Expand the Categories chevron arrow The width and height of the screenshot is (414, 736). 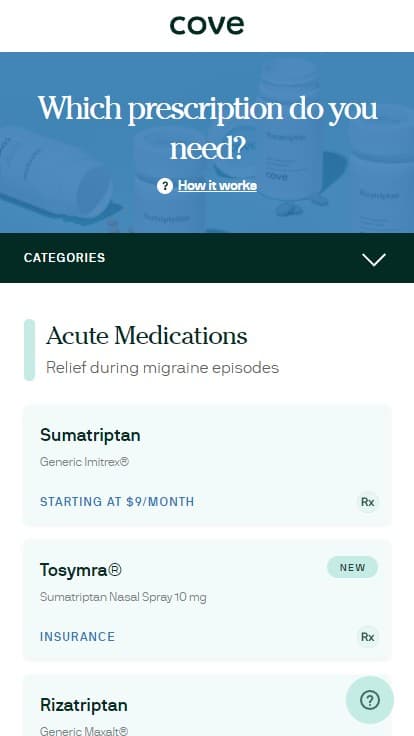[x=374, y=259]
